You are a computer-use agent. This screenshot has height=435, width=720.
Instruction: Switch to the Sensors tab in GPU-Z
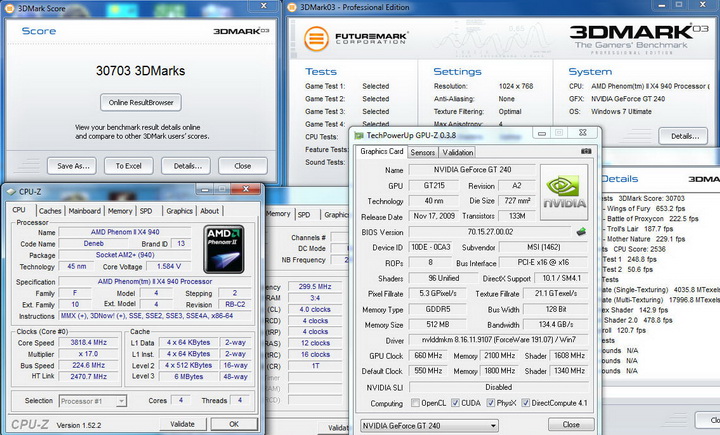(422, 153)
